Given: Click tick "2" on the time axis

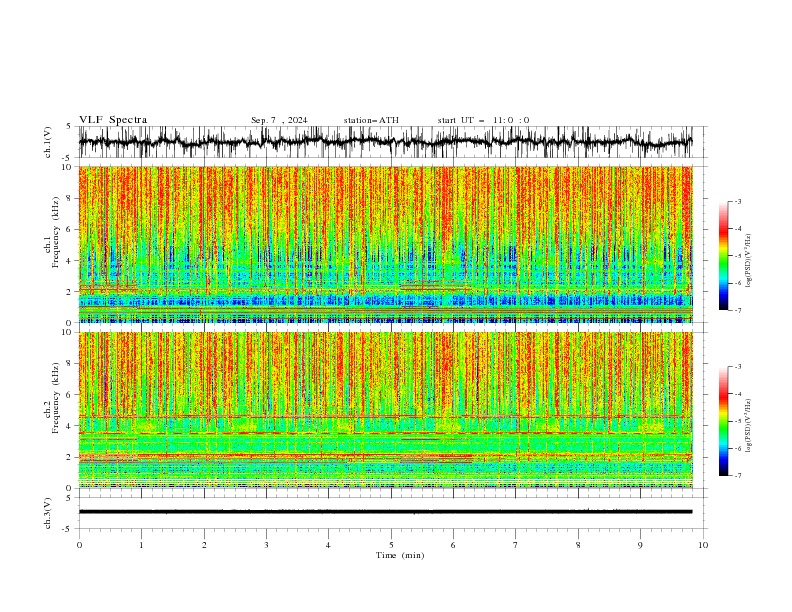Looking at the screenshot, I should point(204,545).
